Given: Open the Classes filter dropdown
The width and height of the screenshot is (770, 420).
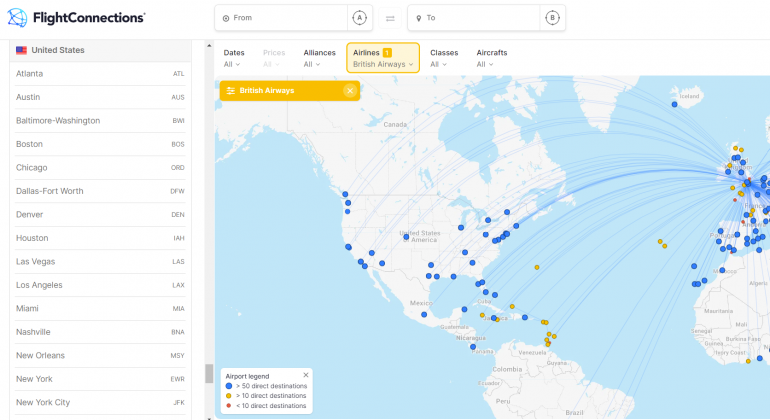Looking at the screenshot, I should 444,58.
